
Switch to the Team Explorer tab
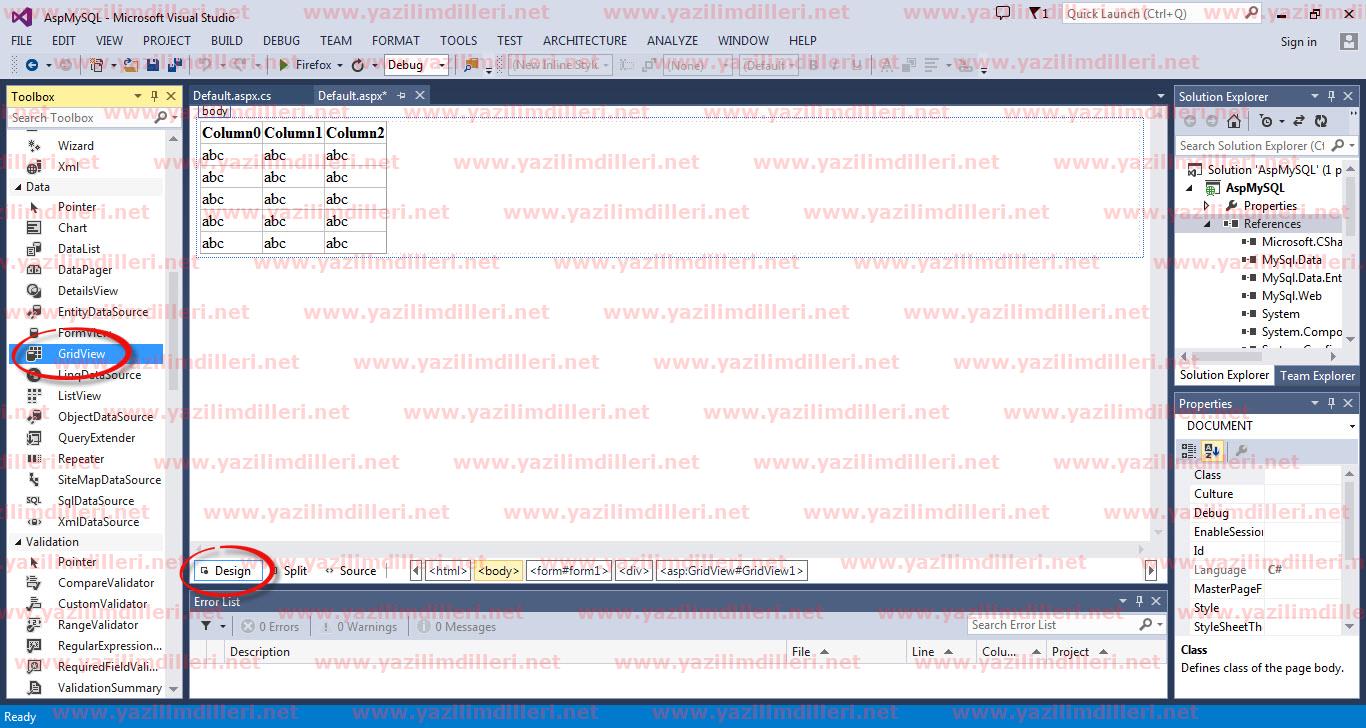pyautogui.click(x=1317, y=375)
